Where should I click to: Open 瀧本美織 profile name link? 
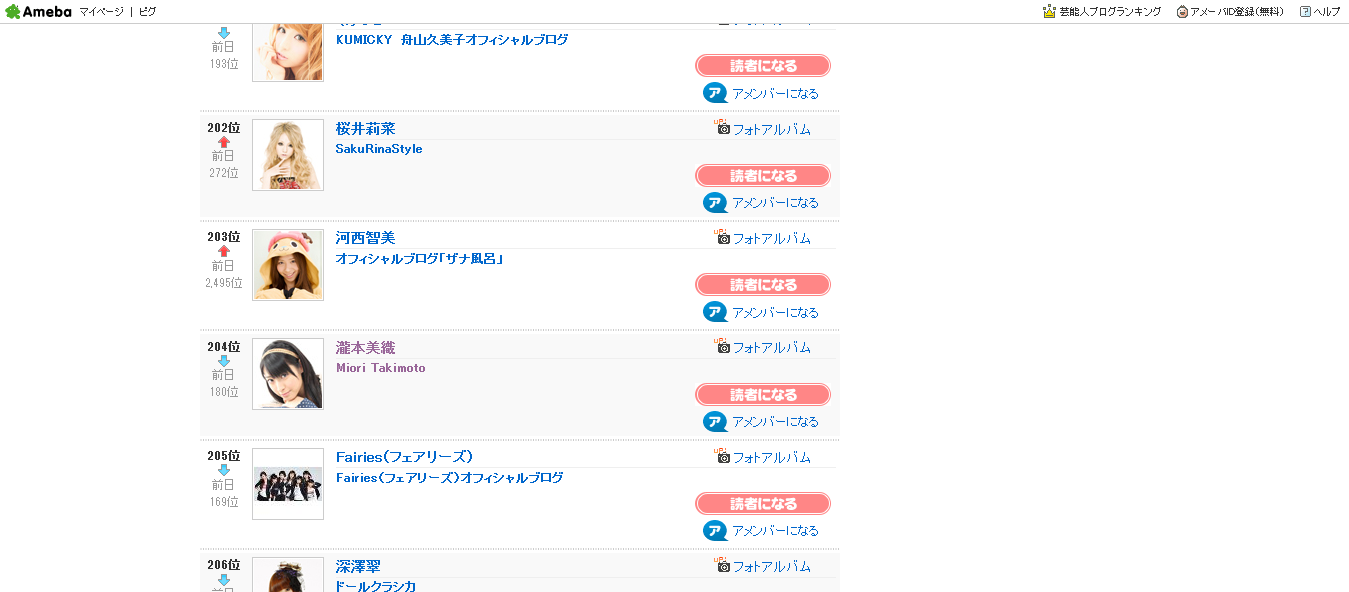coord(366,347)
